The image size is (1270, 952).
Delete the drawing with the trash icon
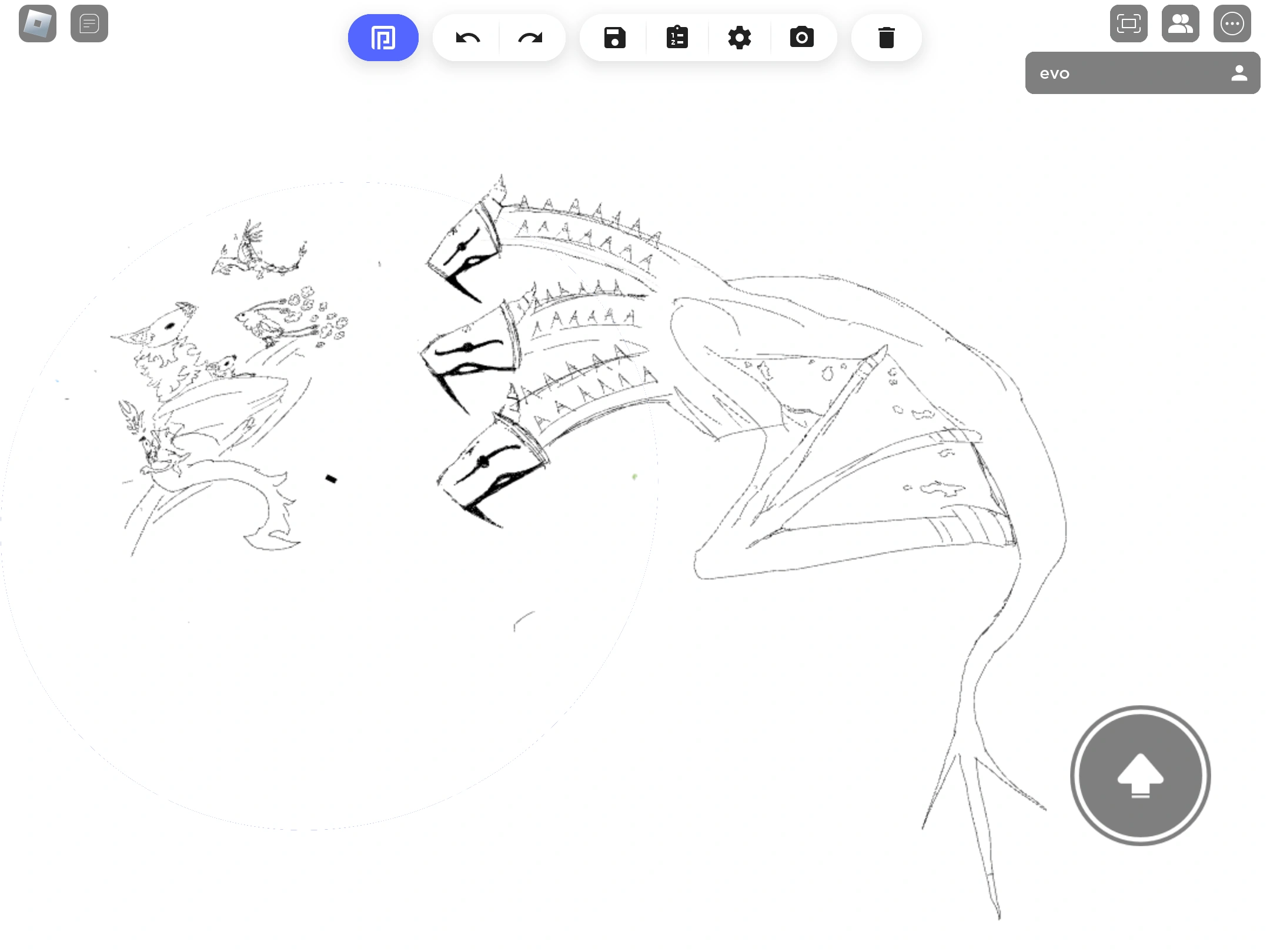coord(886,37)
